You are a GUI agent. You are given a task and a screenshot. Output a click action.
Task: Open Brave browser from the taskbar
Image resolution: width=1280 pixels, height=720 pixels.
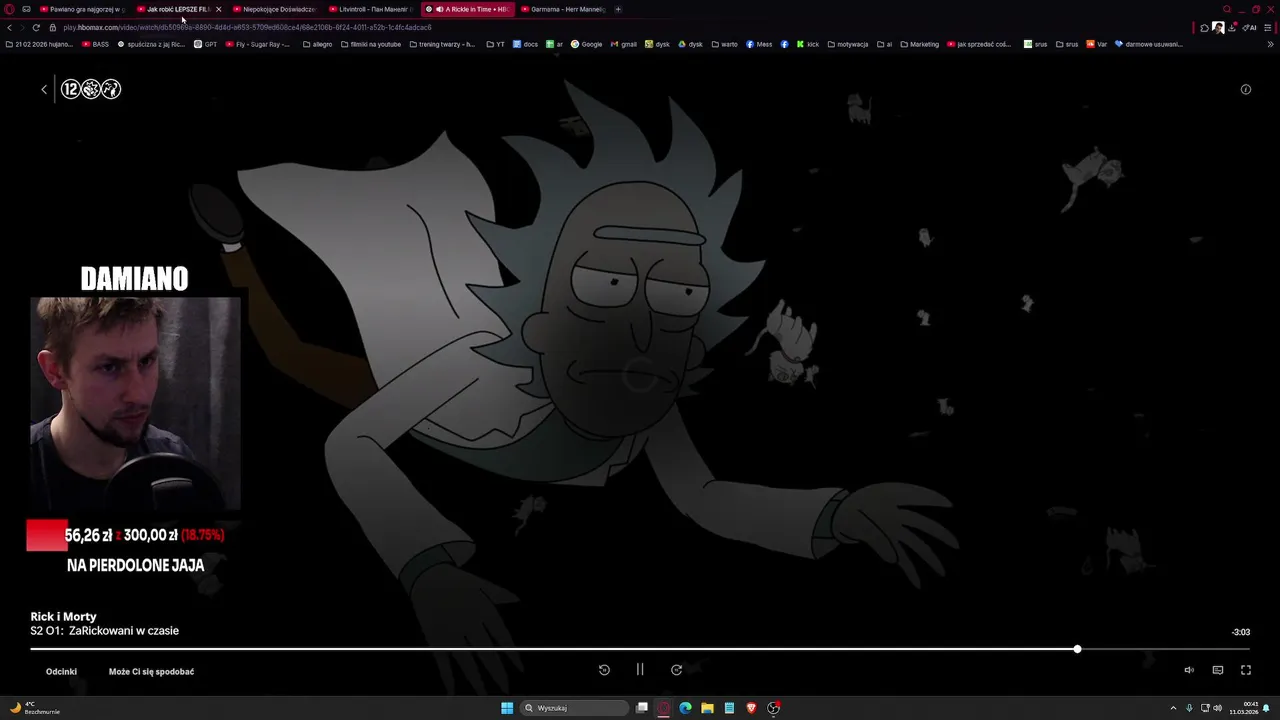point(751,708)
